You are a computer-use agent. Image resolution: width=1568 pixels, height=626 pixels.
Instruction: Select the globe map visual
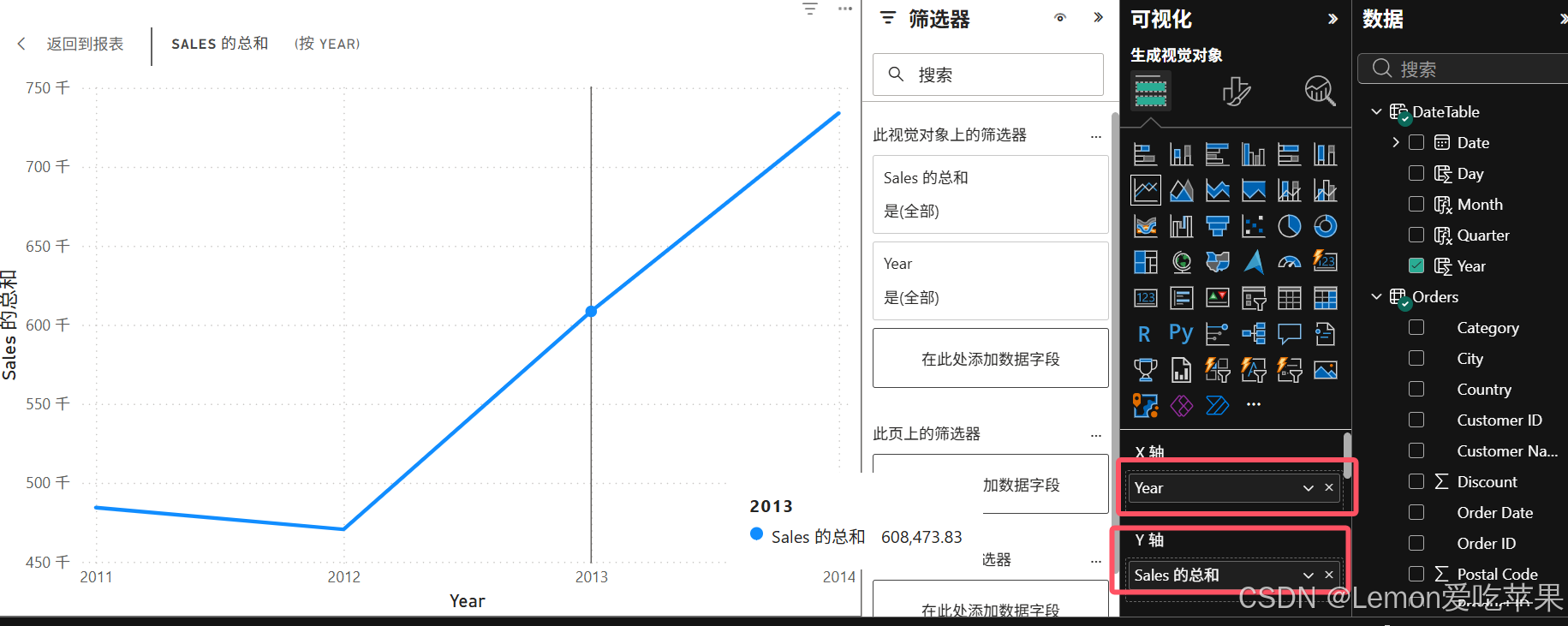1181,262
